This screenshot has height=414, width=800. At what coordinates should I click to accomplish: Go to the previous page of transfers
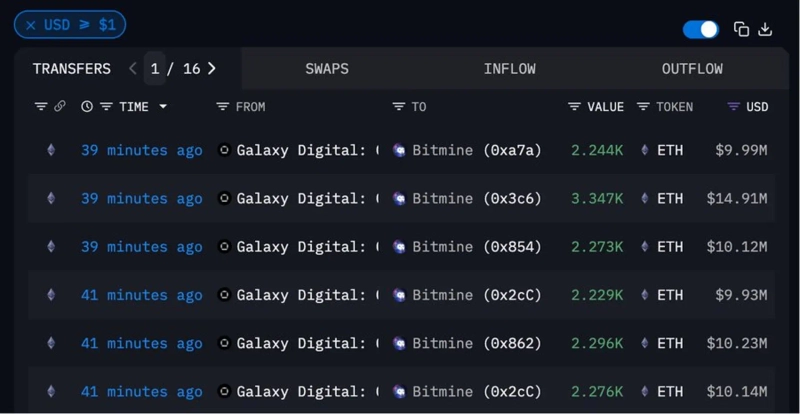[x=133, y=69]
